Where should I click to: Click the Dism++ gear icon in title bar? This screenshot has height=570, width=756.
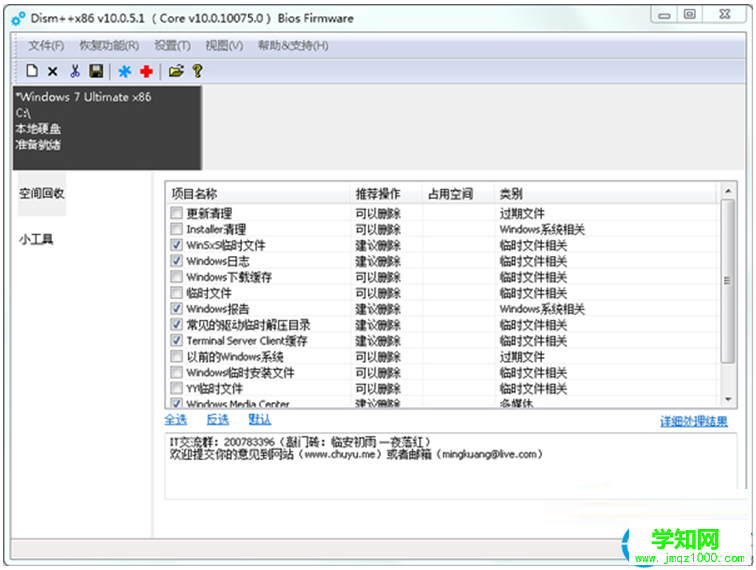pyautogui.click(x=18, y=18)
